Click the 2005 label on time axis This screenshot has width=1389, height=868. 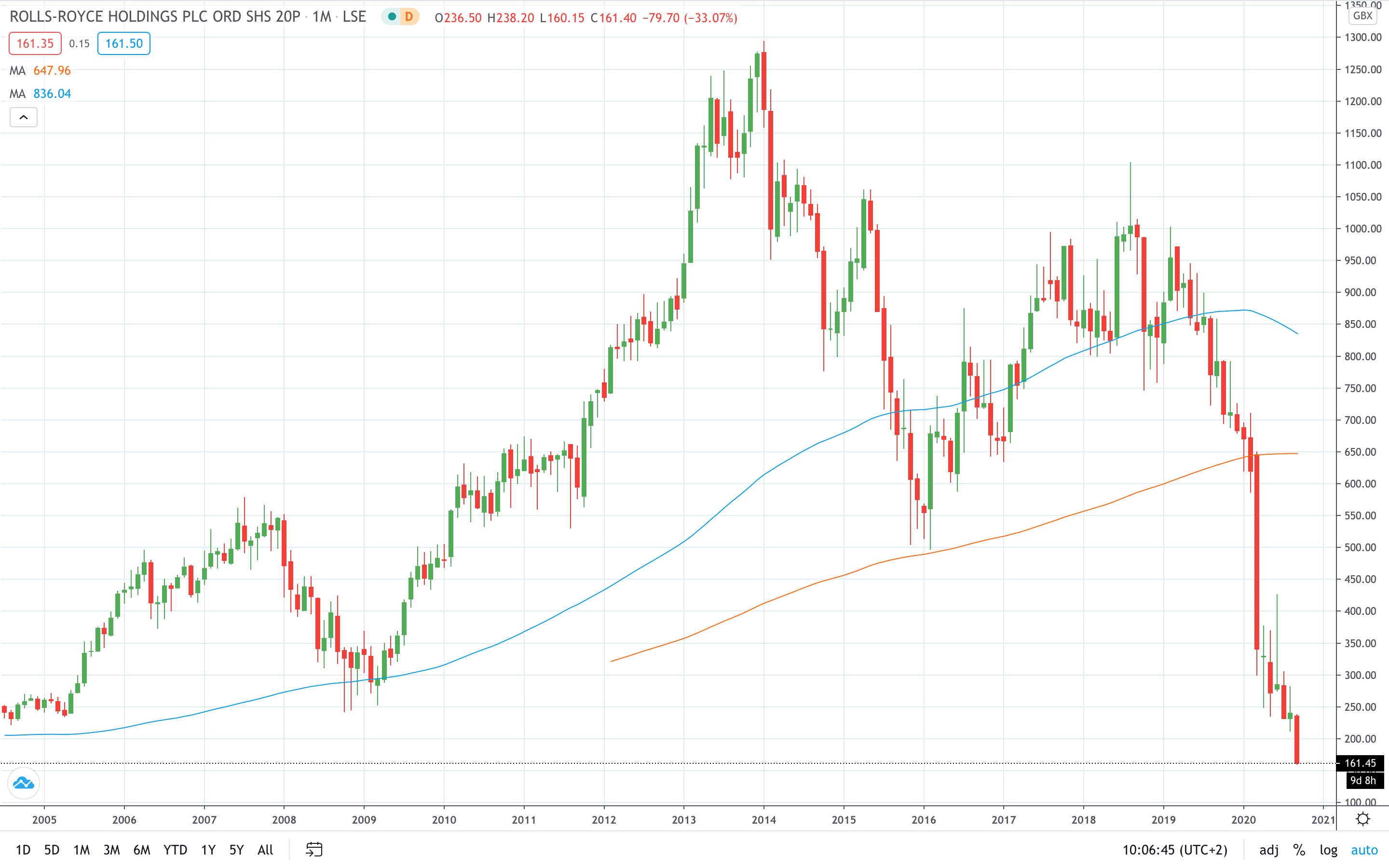tap(44, 820)
